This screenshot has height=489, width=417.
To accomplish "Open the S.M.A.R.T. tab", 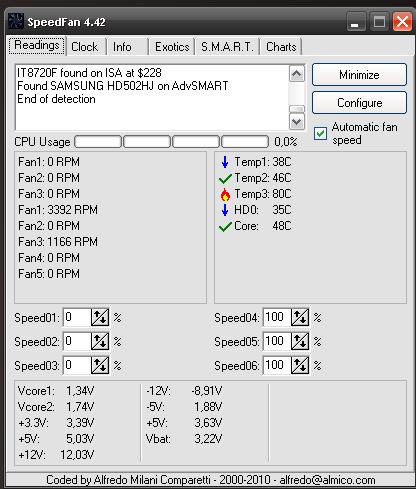I will pos(227,47).
